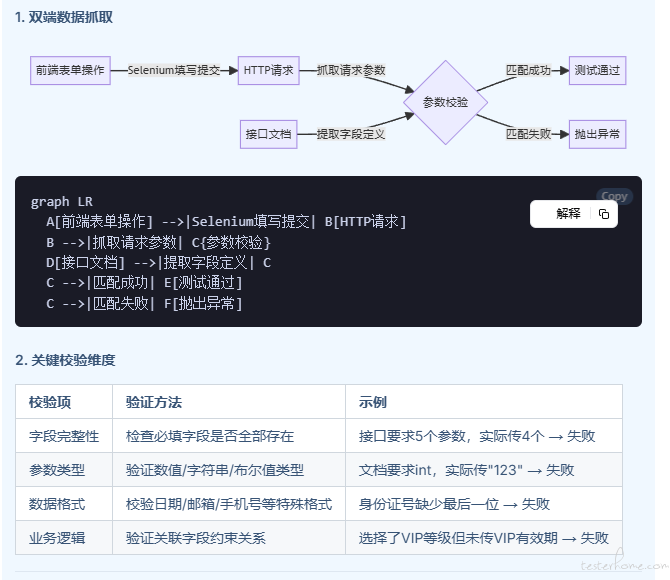670x580 pixels.
Task: Click the 数据格式 table cell
Action: tap(64, 504)
